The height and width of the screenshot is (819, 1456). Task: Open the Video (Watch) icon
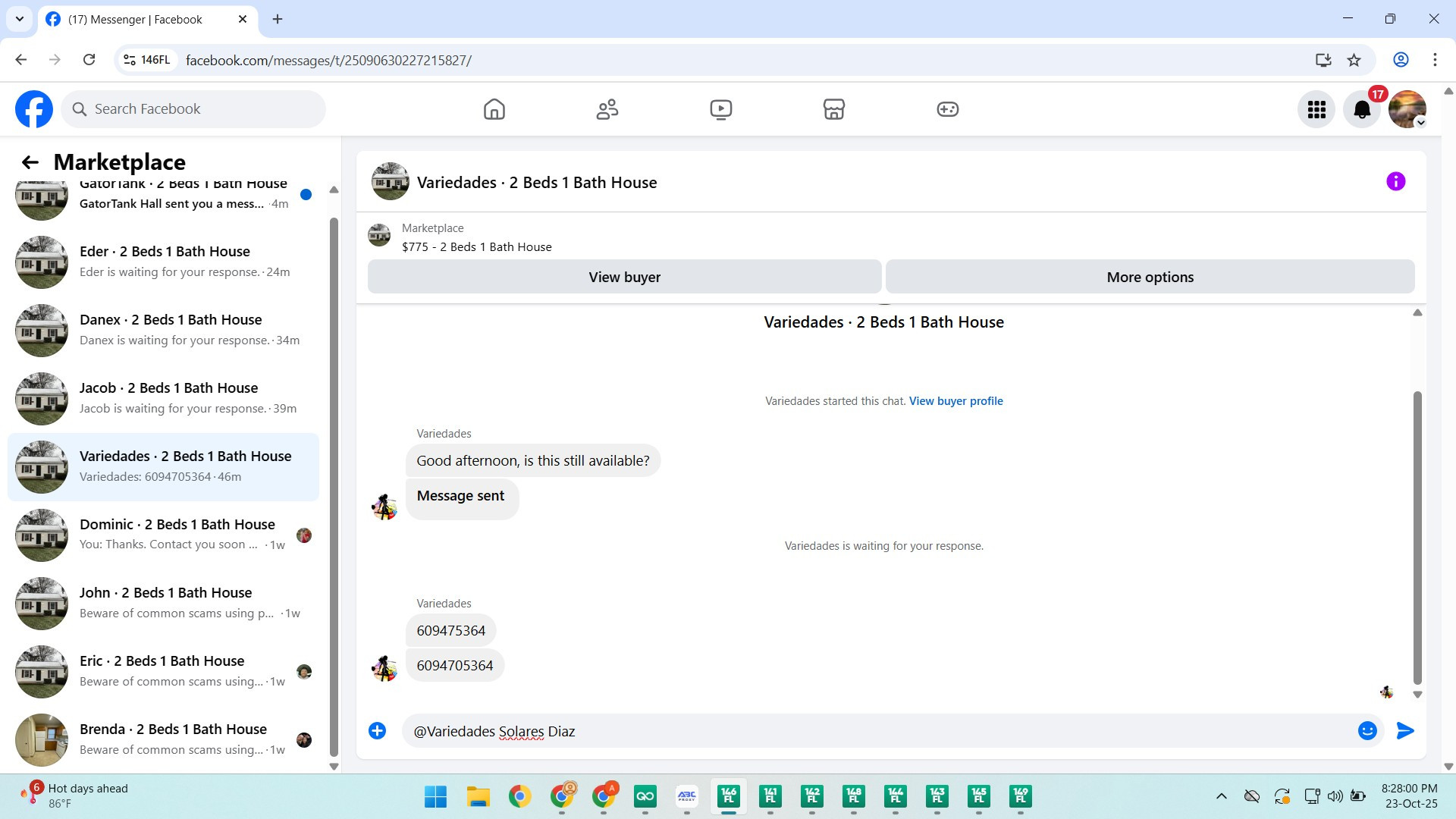[720, 109]
